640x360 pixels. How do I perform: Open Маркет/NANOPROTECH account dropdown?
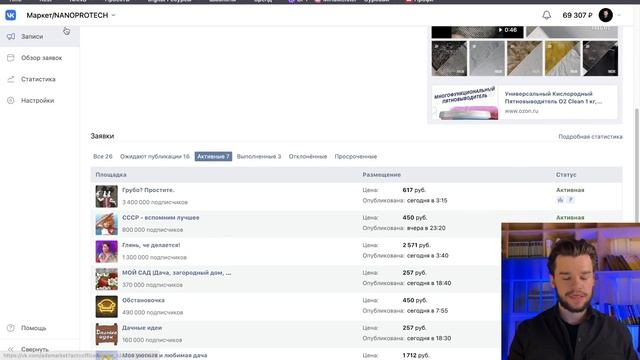71,15
